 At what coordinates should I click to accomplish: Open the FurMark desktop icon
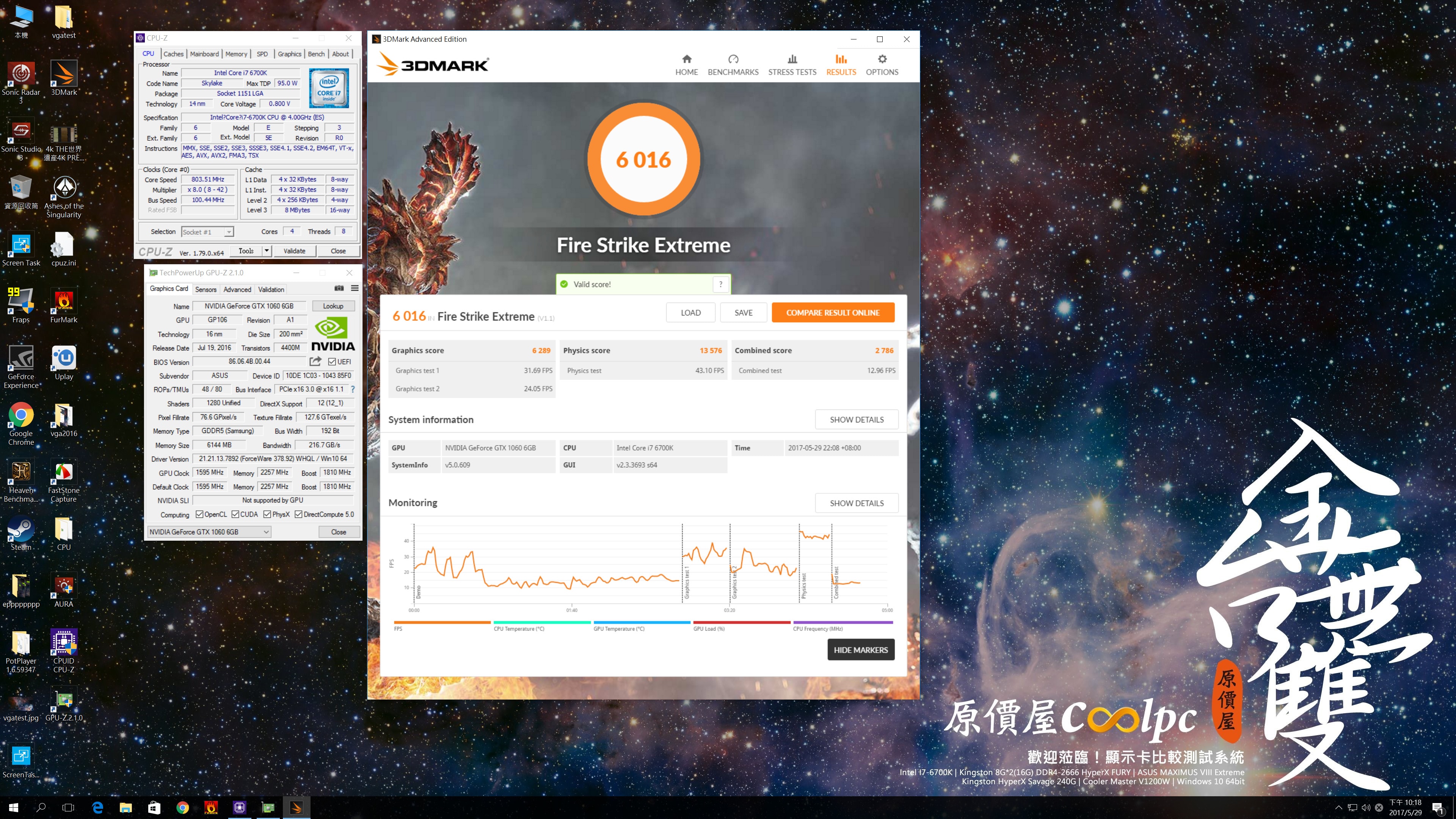(64, 306)
